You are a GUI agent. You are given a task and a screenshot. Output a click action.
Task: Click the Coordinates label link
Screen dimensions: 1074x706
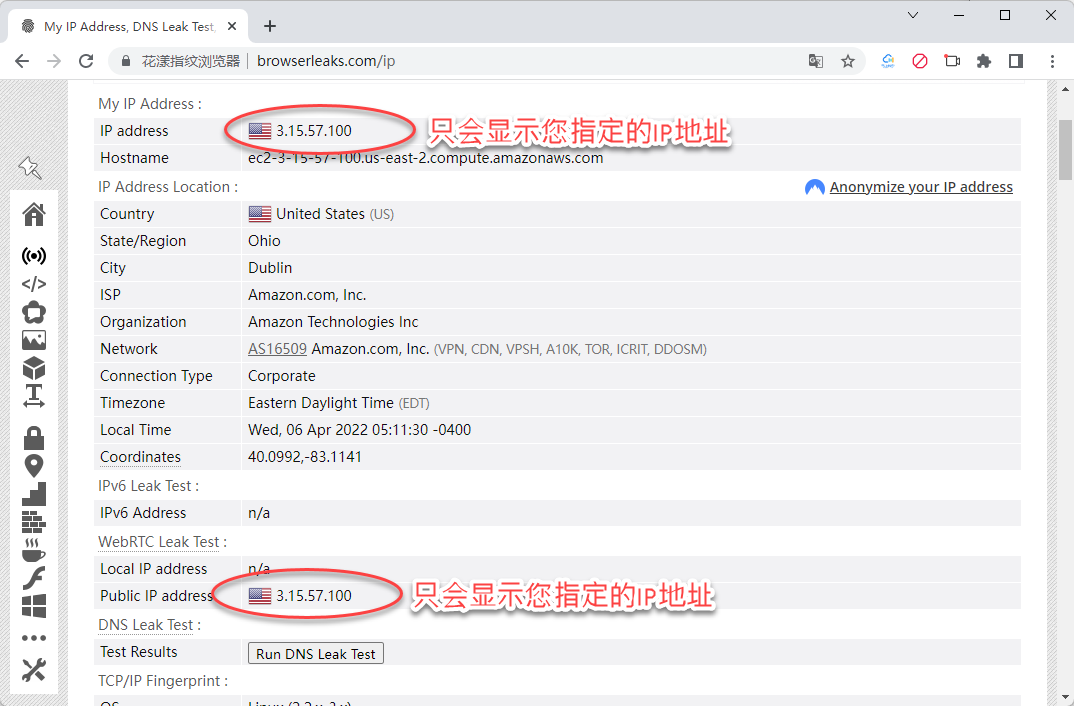coord(140,457)
